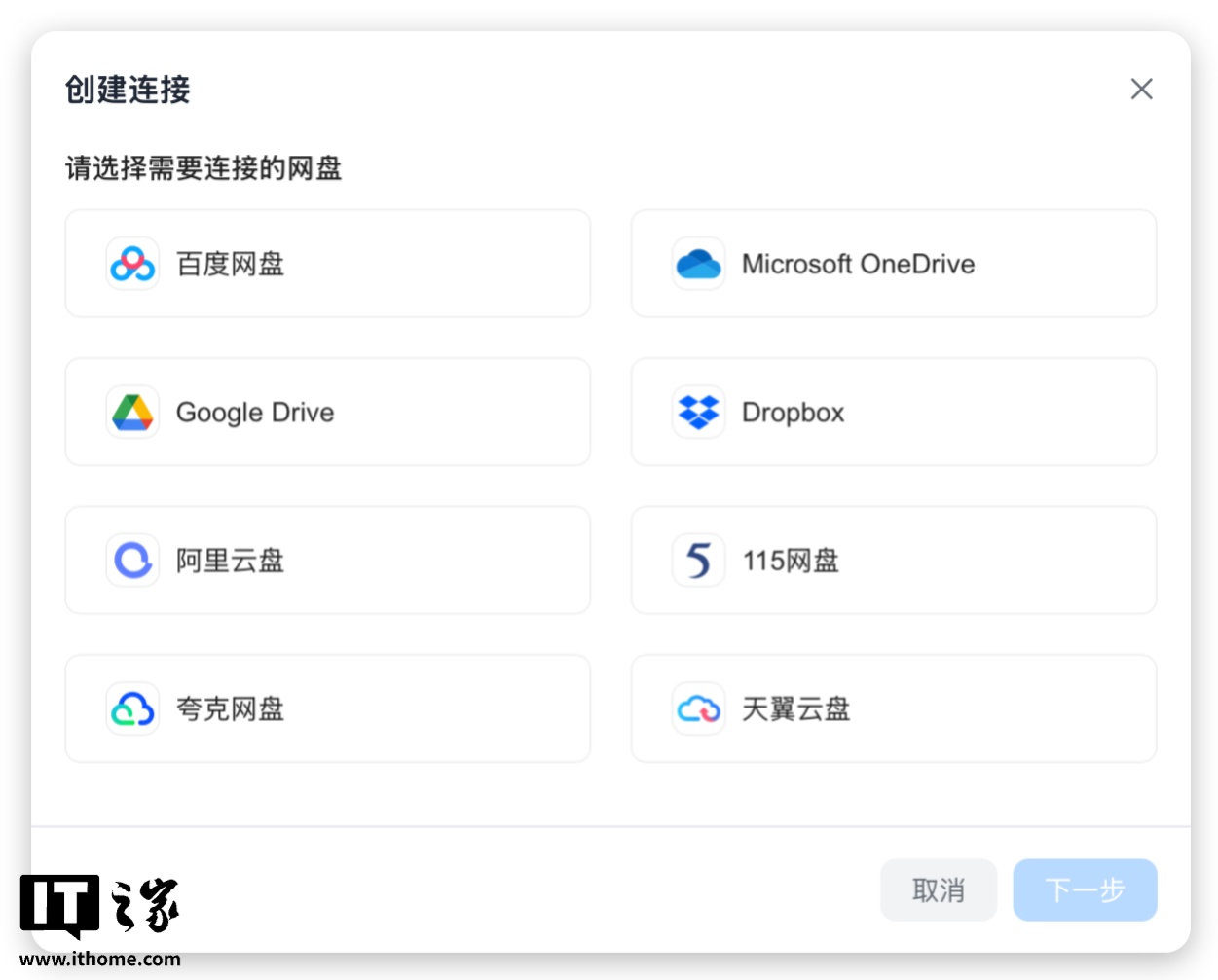This screenshot has height=980, width=1218.
Task: Choose the Google Drive label text
Action: coord(255,413)
